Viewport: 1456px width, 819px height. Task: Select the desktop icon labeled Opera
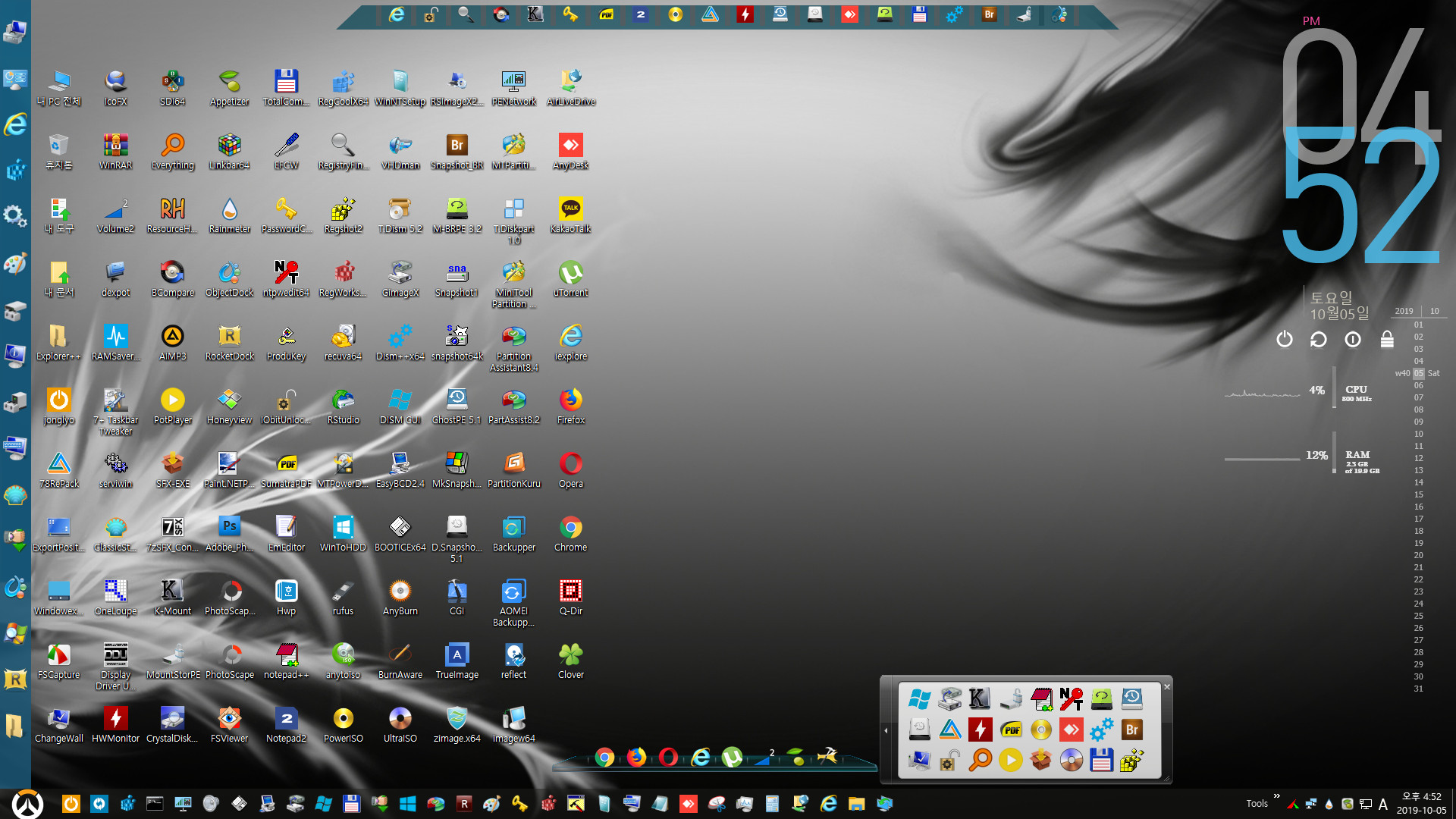pos(570,469)
